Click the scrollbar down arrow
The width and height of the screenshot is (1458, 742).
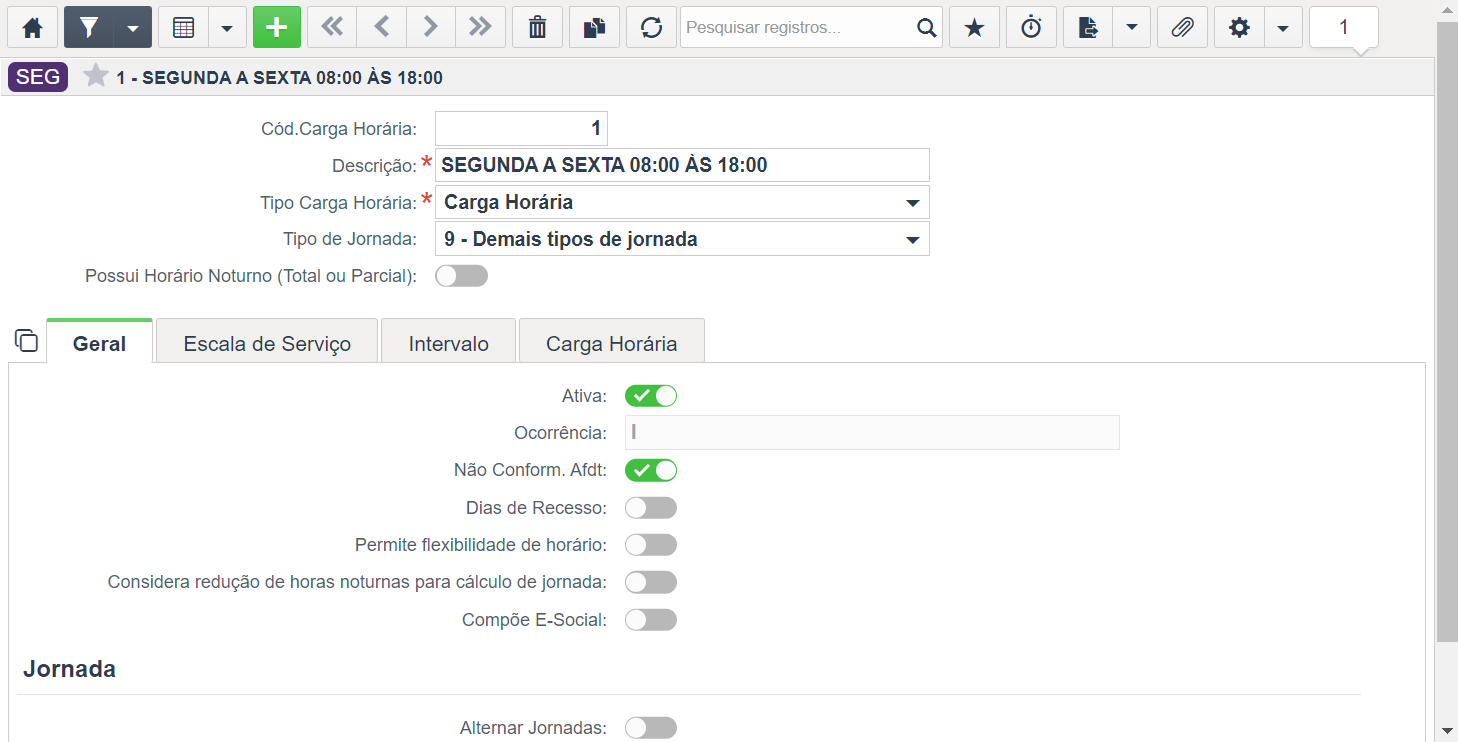click(1447, 732)
